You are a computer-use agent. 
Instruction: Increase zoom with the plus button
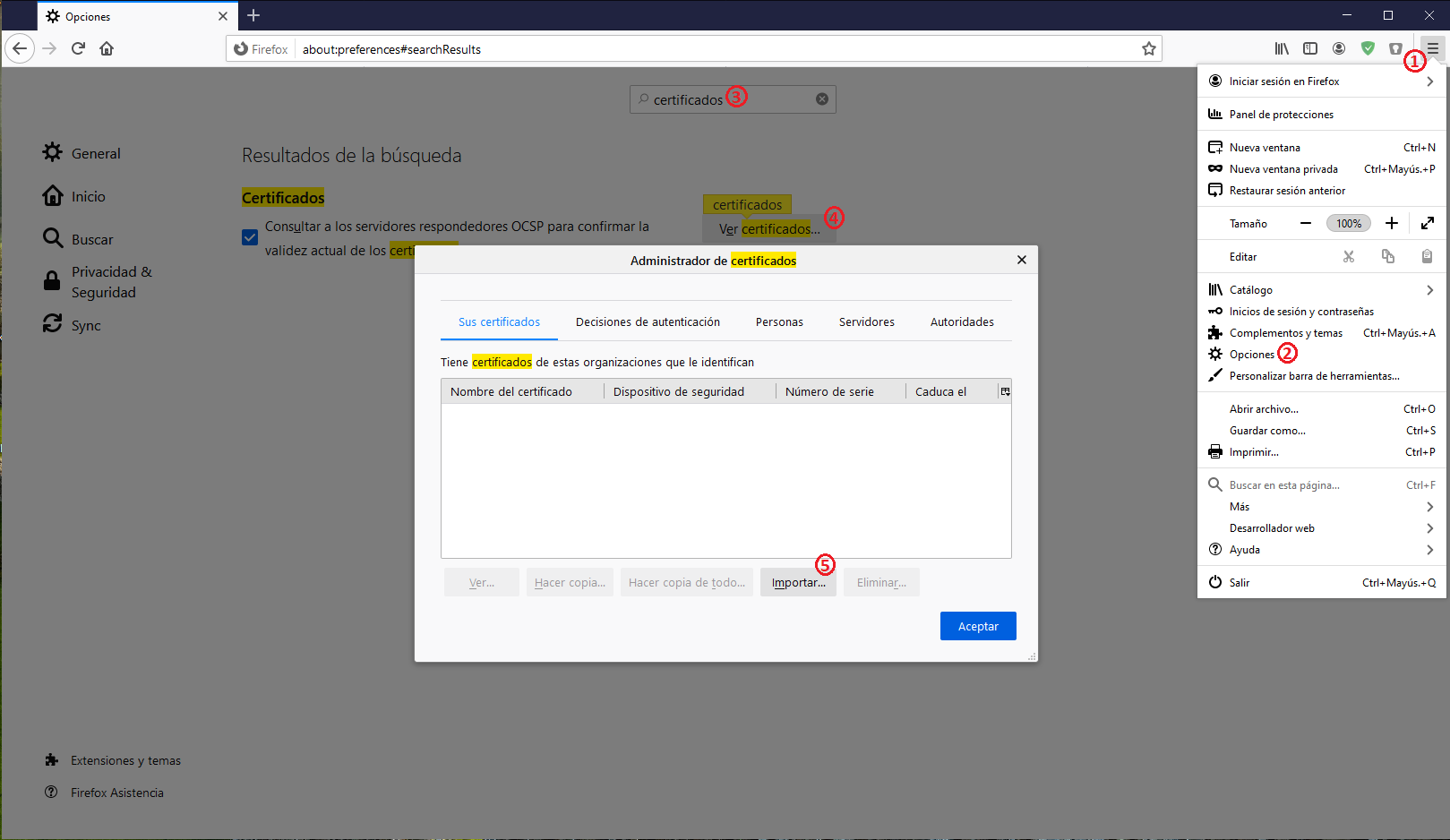pos(1392,223)
